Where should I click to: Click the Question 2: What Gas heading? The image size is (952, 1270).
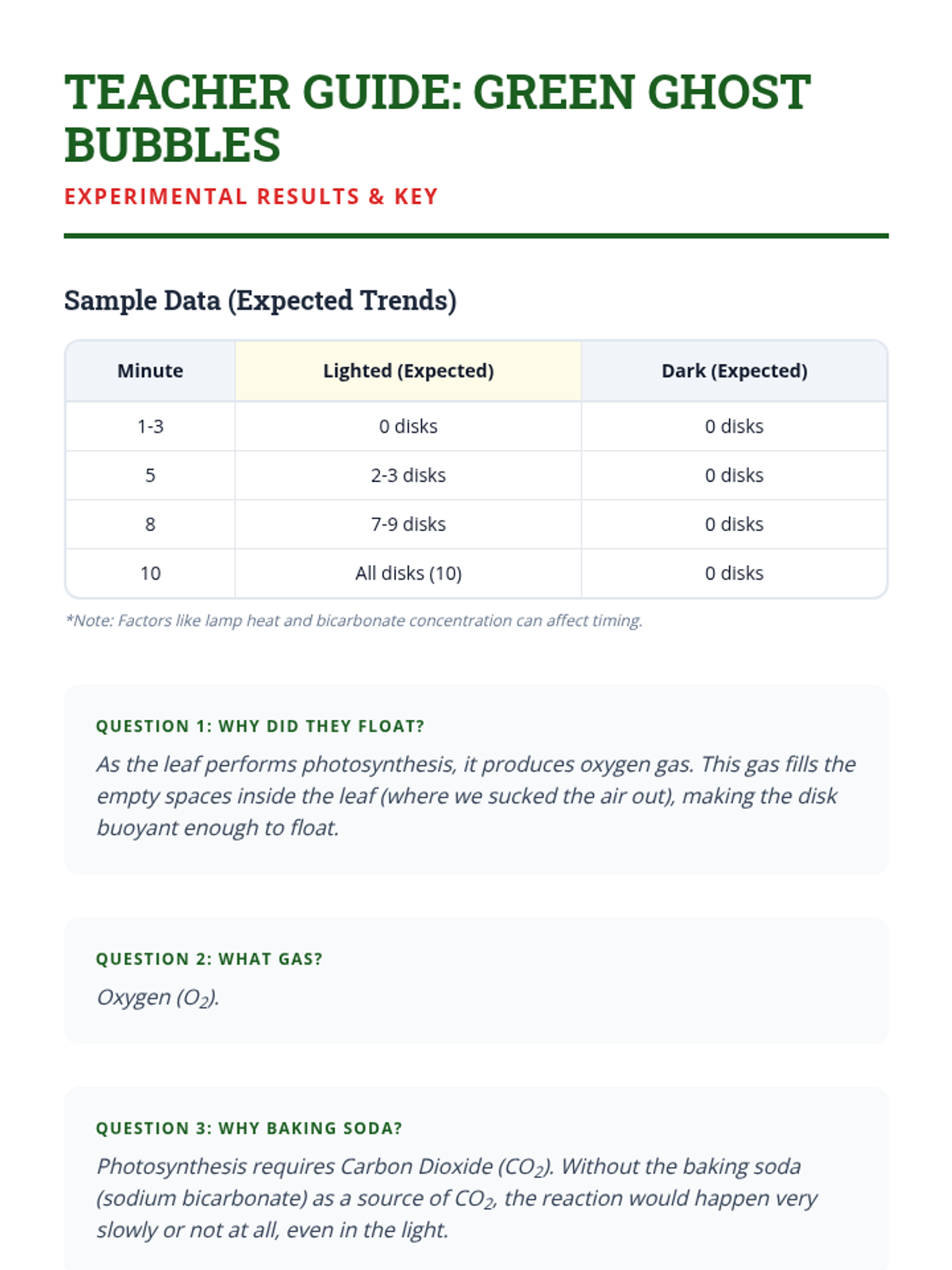pyautogui.click(x=209, y=959)
